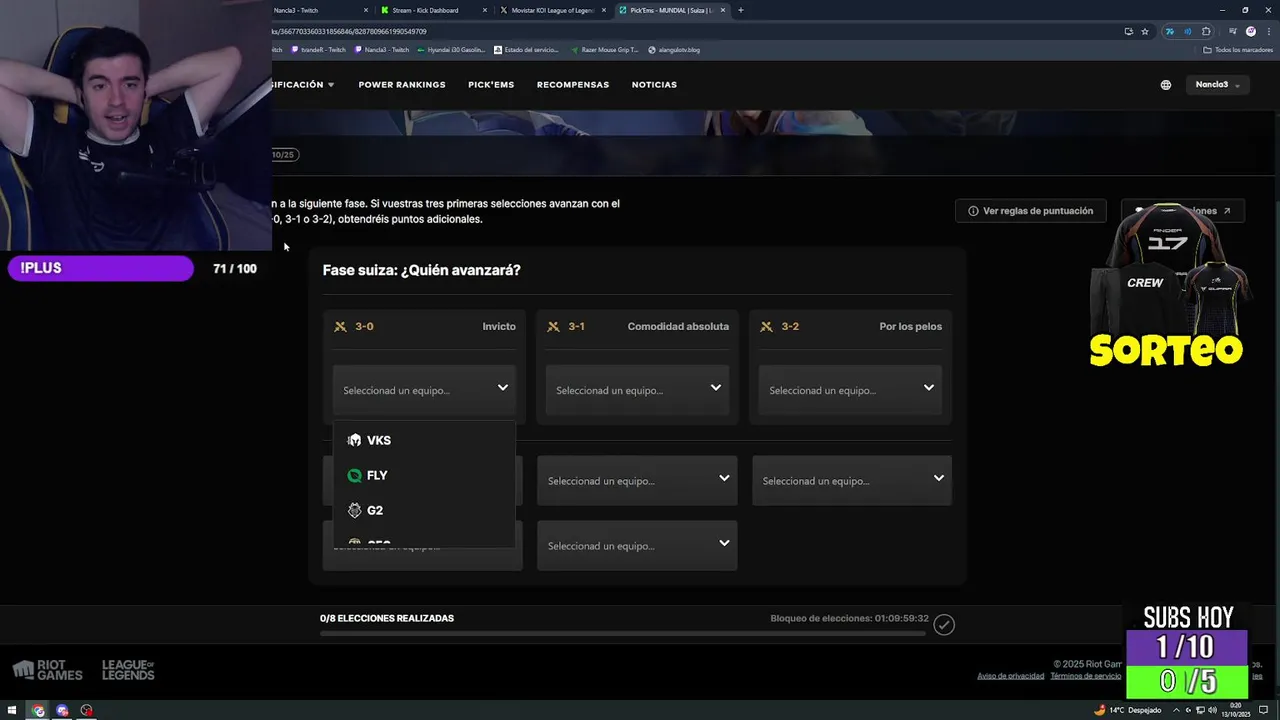Click the weather widget showing 14°C Despejado

tap(1128, 711)
